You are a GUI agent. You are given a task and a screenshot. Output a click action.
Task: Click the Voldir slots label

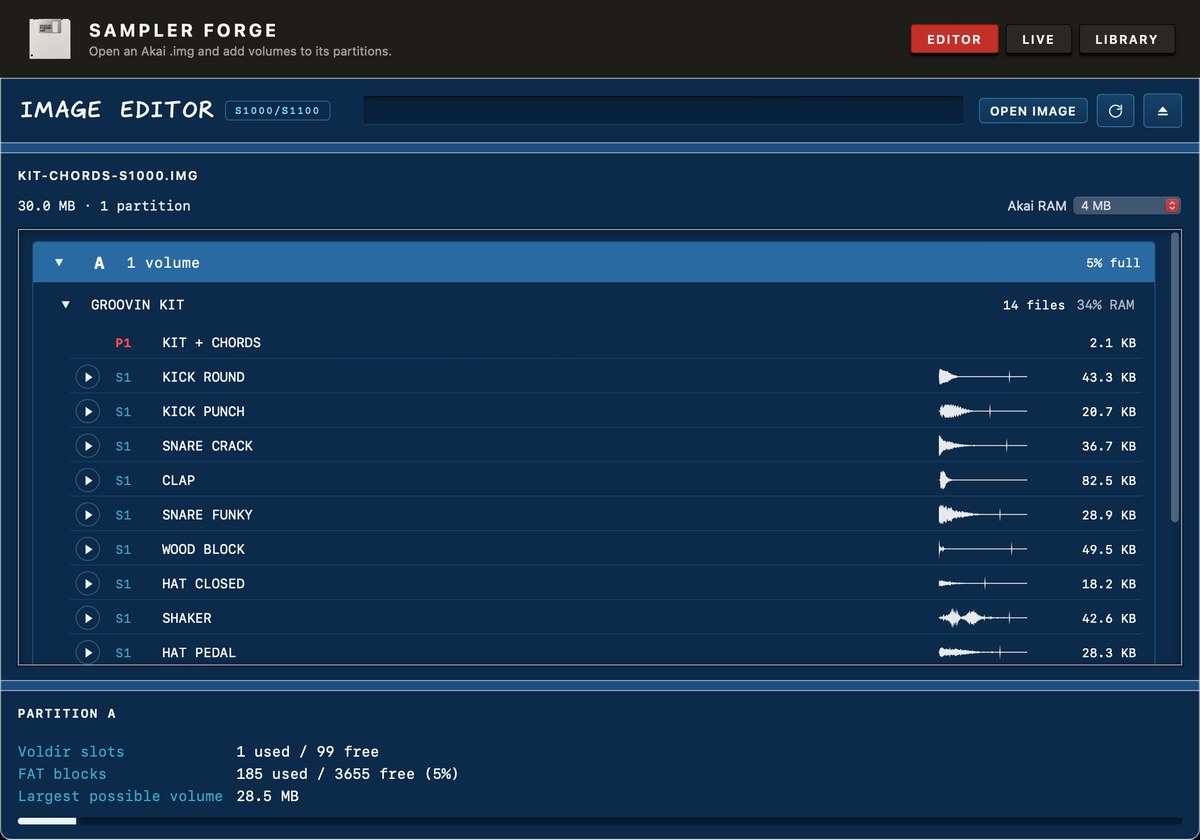71,752
